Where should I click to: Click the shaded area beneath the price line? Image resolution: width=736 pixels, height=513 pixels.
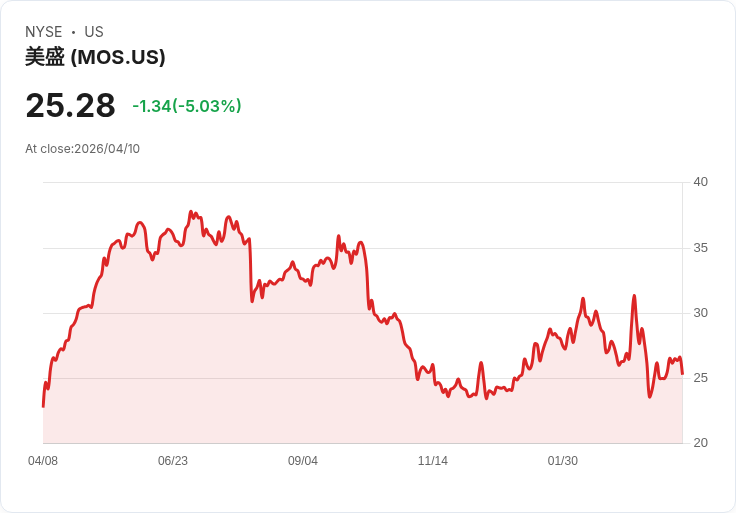coord(300,380)
